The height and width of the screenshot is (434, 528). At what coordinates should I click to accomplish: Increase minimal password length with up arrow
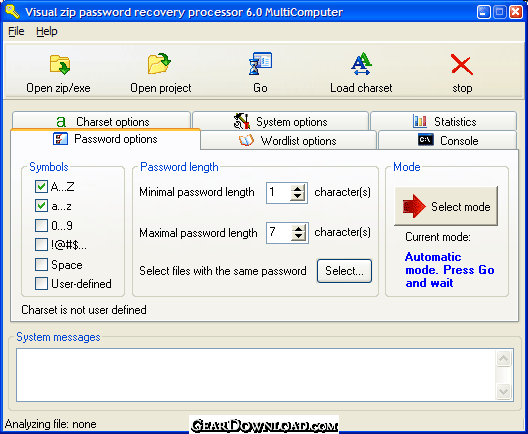click(297, 189)
